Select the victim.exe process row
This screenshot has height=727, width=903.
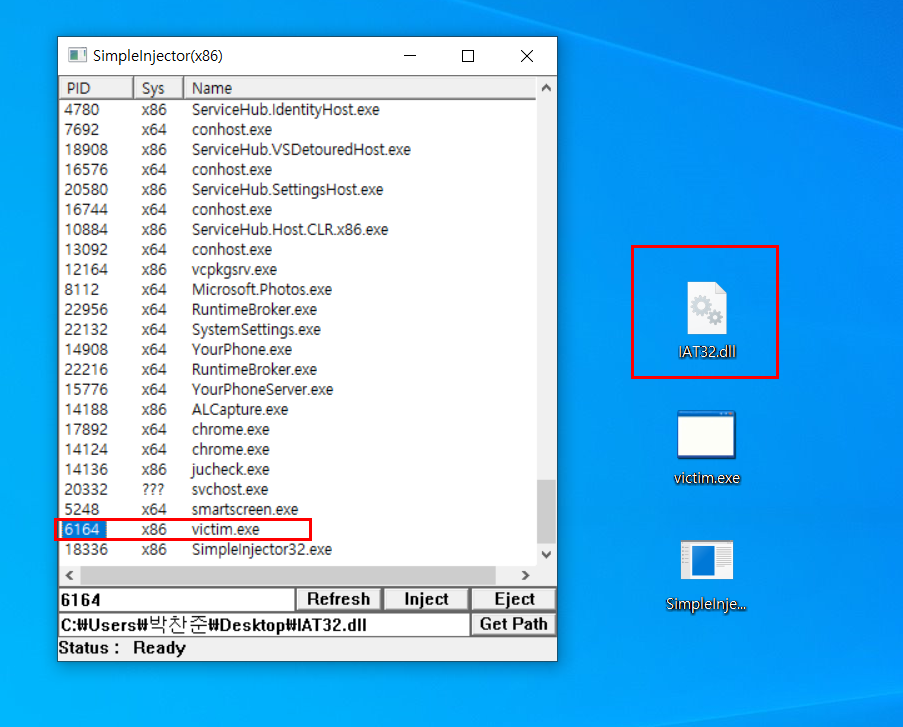pos(297,529)
